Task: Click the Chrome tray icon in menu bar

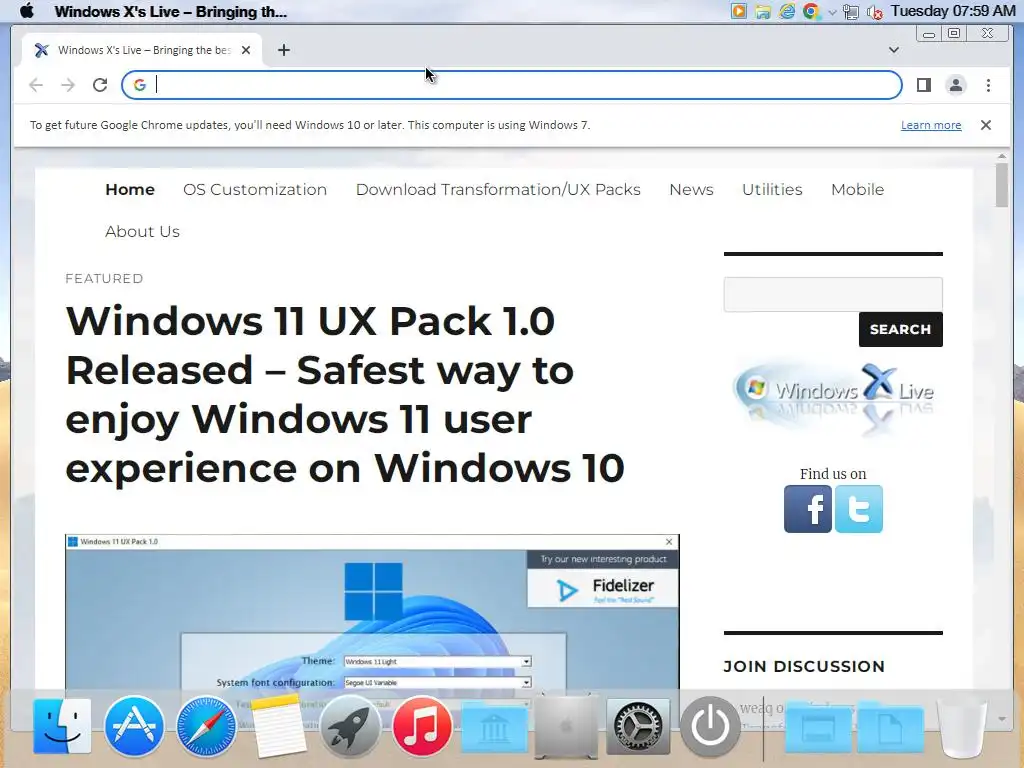Action: (812, 11)
